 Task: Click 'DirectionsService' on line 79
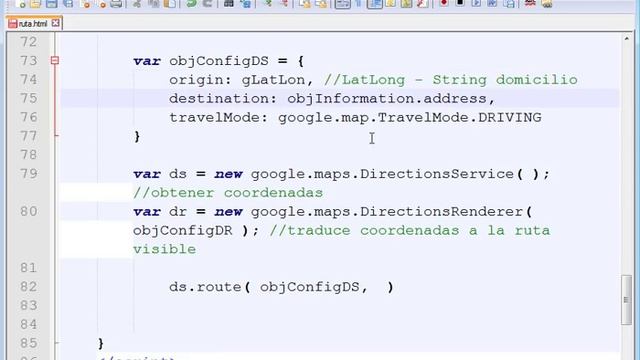pyautogui.click(x=437, y=174)
